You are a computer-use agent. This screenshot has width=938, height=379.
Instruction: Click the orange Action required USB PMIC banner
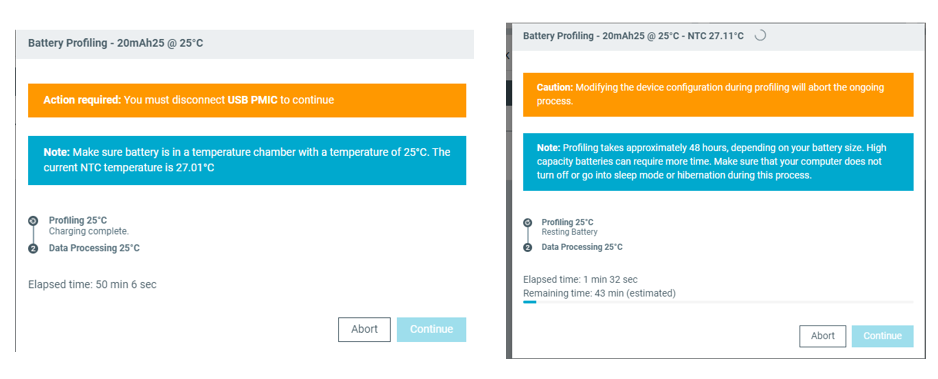click(x=247, y=100)
